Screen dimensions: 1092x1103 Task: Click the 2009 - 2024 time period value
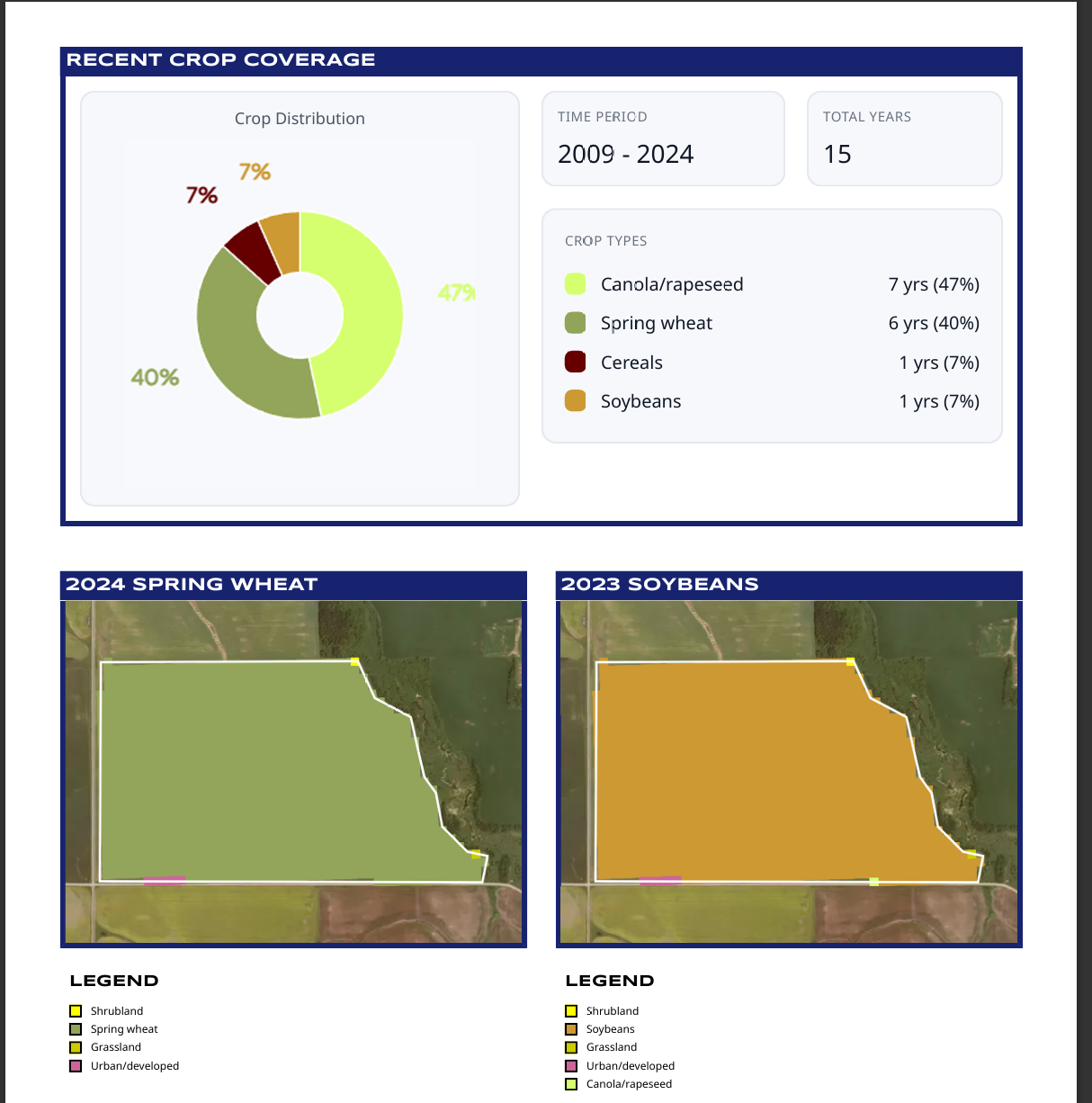click(x=625, y=155)
